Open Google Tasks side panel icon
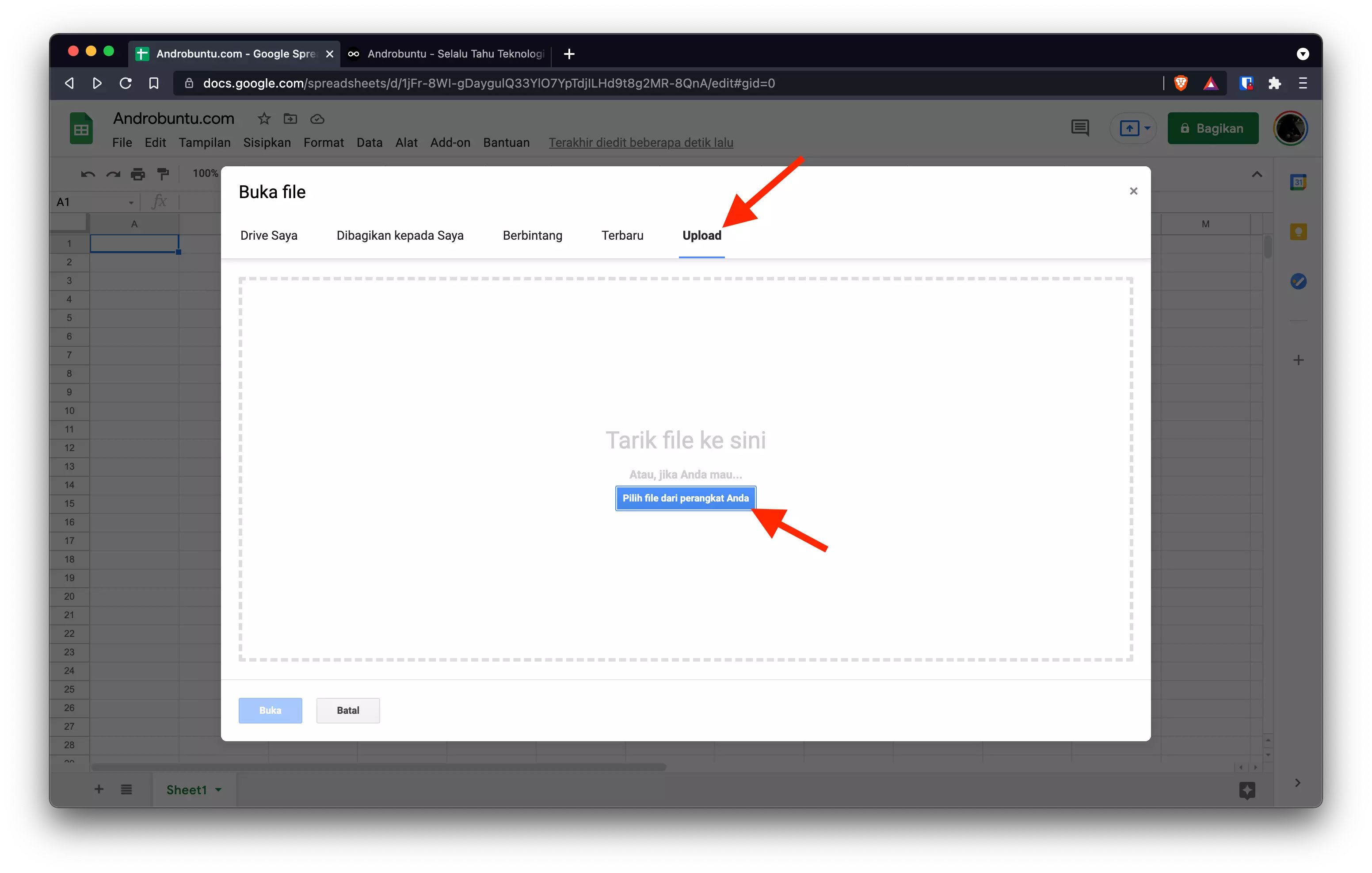Screen dimensions: 1372x873 click(1298, 281)
